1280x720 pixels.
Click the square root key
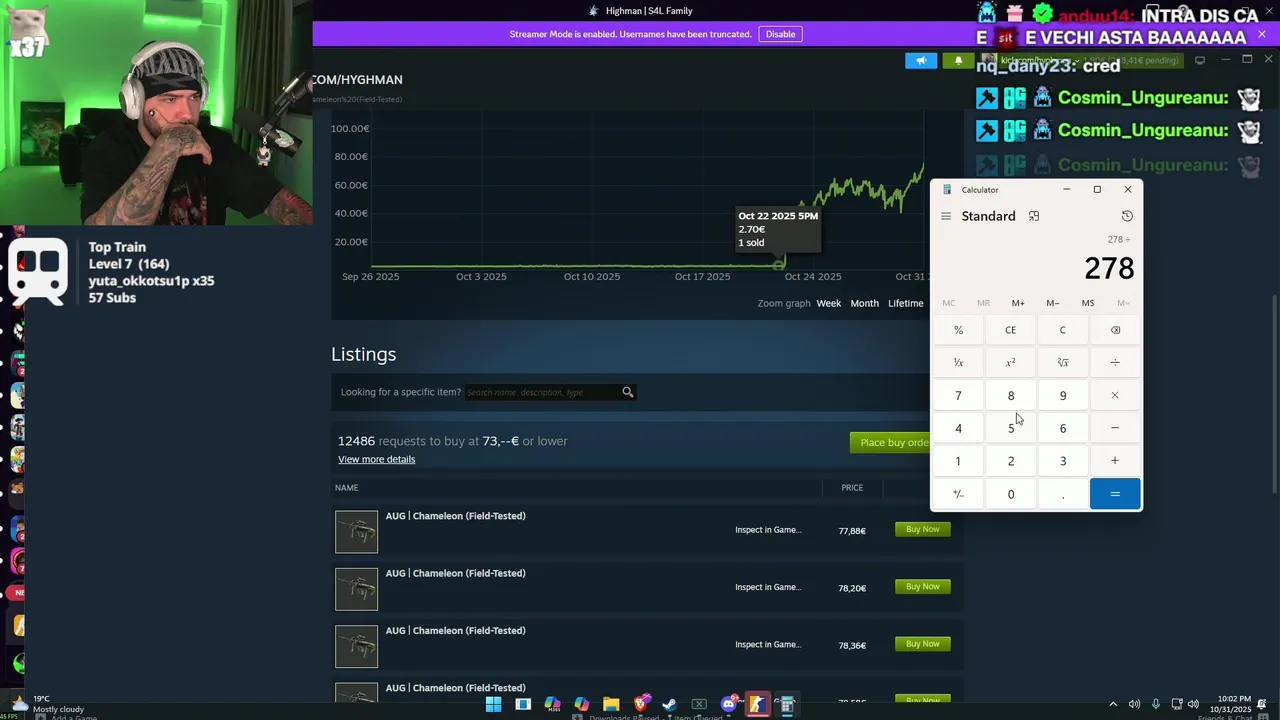pyautogui.click(x=1063, y=363)
